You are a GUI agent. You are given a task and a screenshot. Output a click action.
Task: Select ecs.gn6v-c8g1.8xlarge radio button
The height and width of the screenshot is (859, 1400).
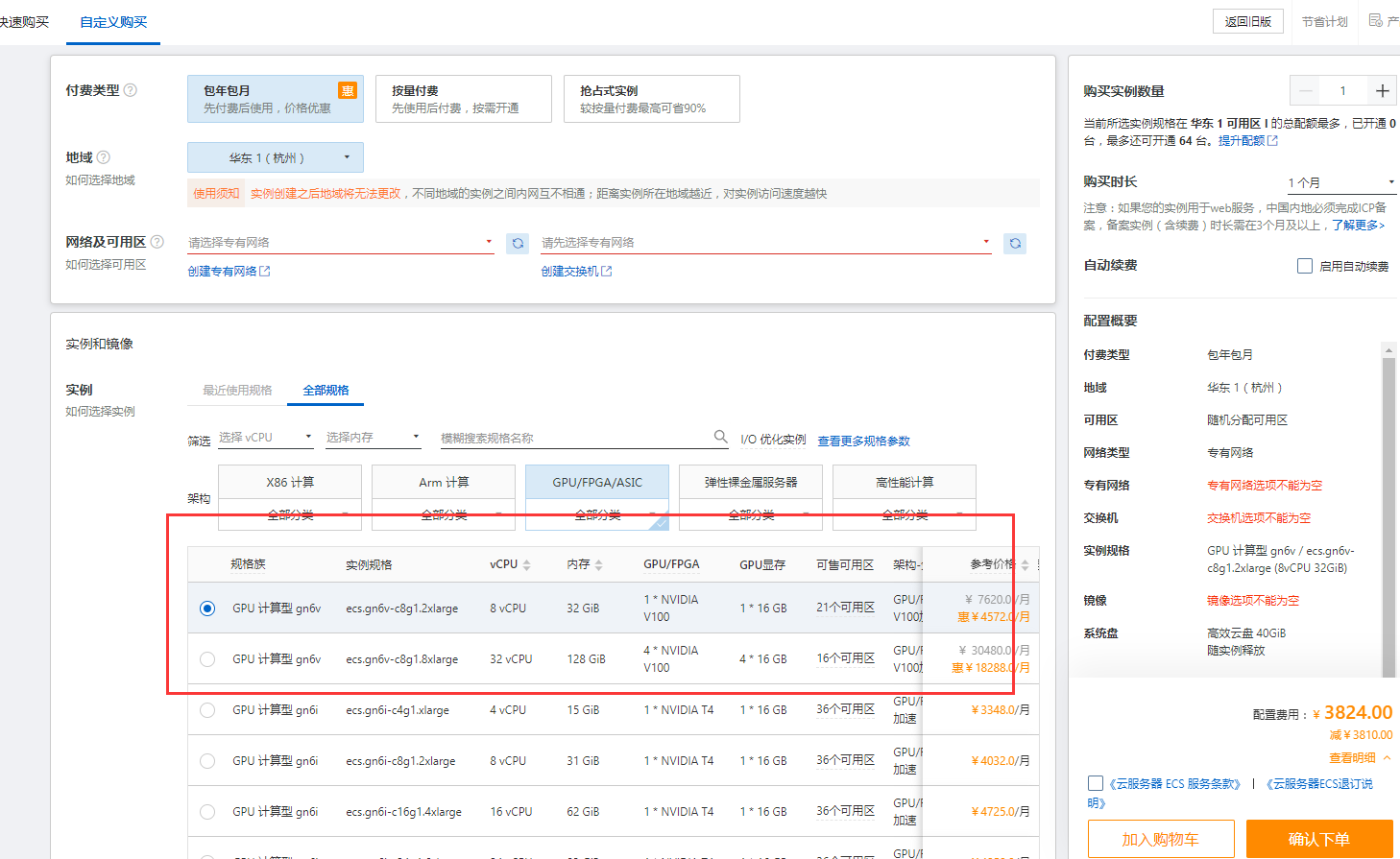click(x=207, y=659)
